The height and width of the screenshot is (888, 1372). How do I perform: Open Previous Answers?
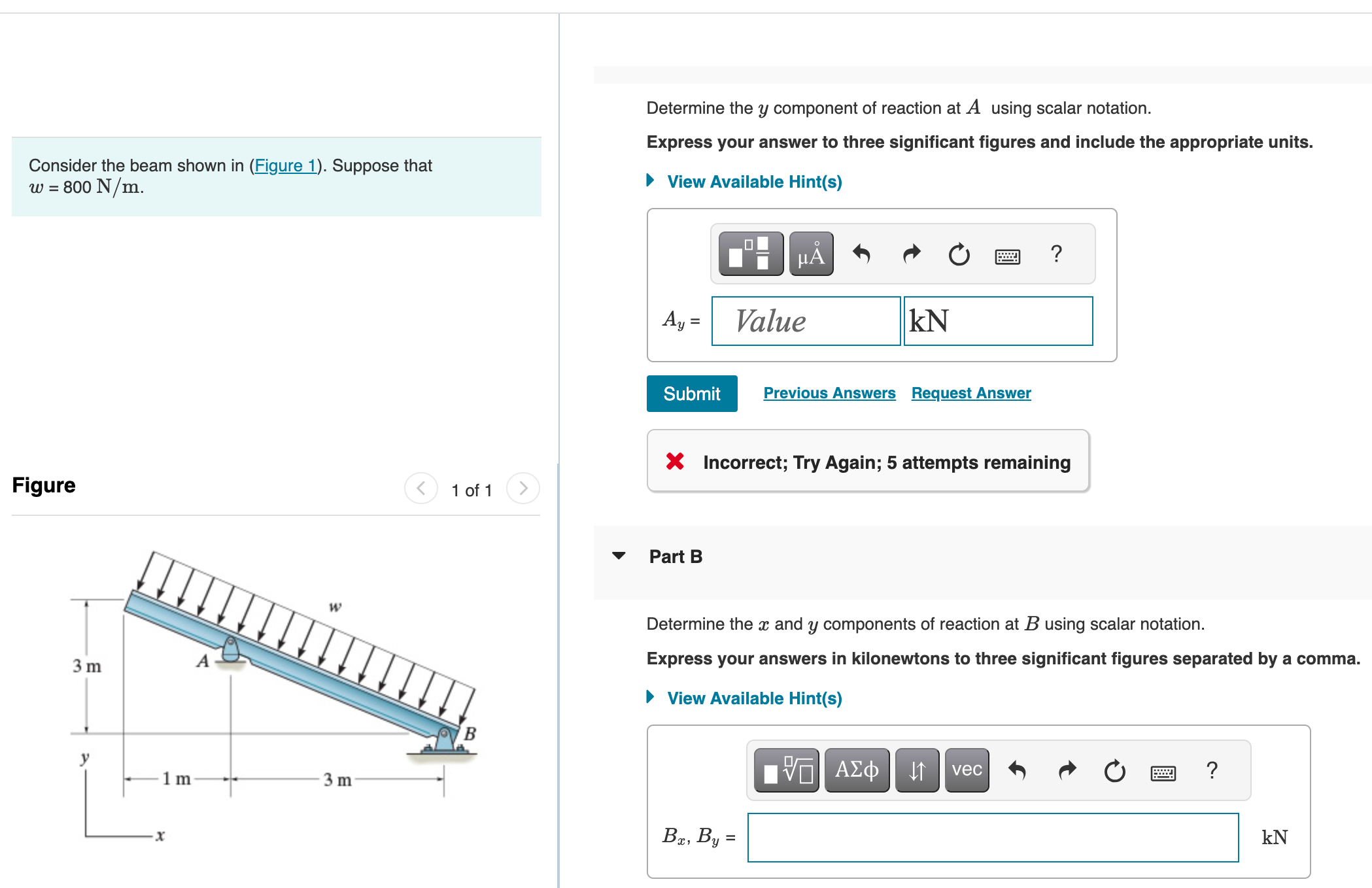coord(829,392)
